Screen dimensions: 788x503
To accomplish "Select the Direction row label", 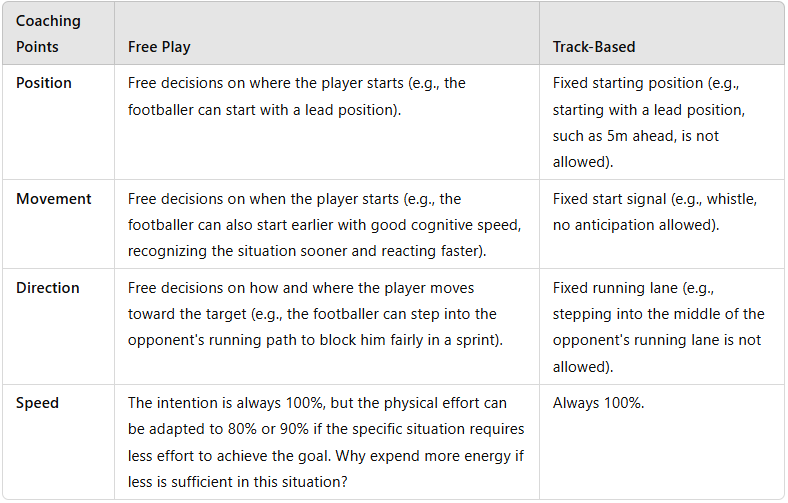I will pos(48,288).
